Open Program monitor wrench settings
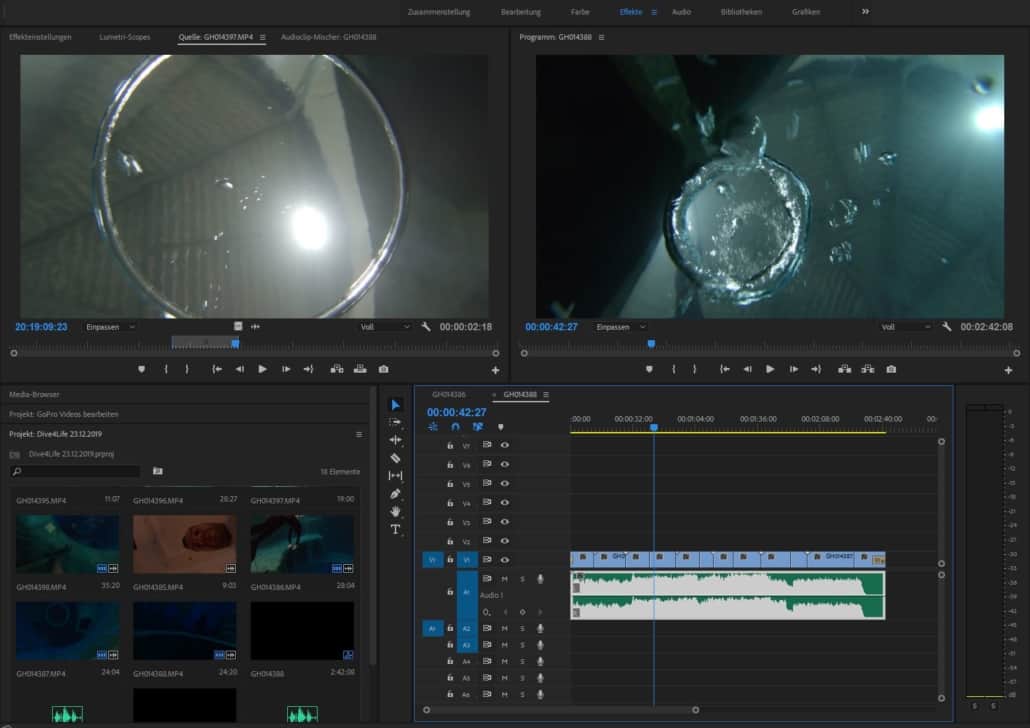1030x728 pixels. 947,327
